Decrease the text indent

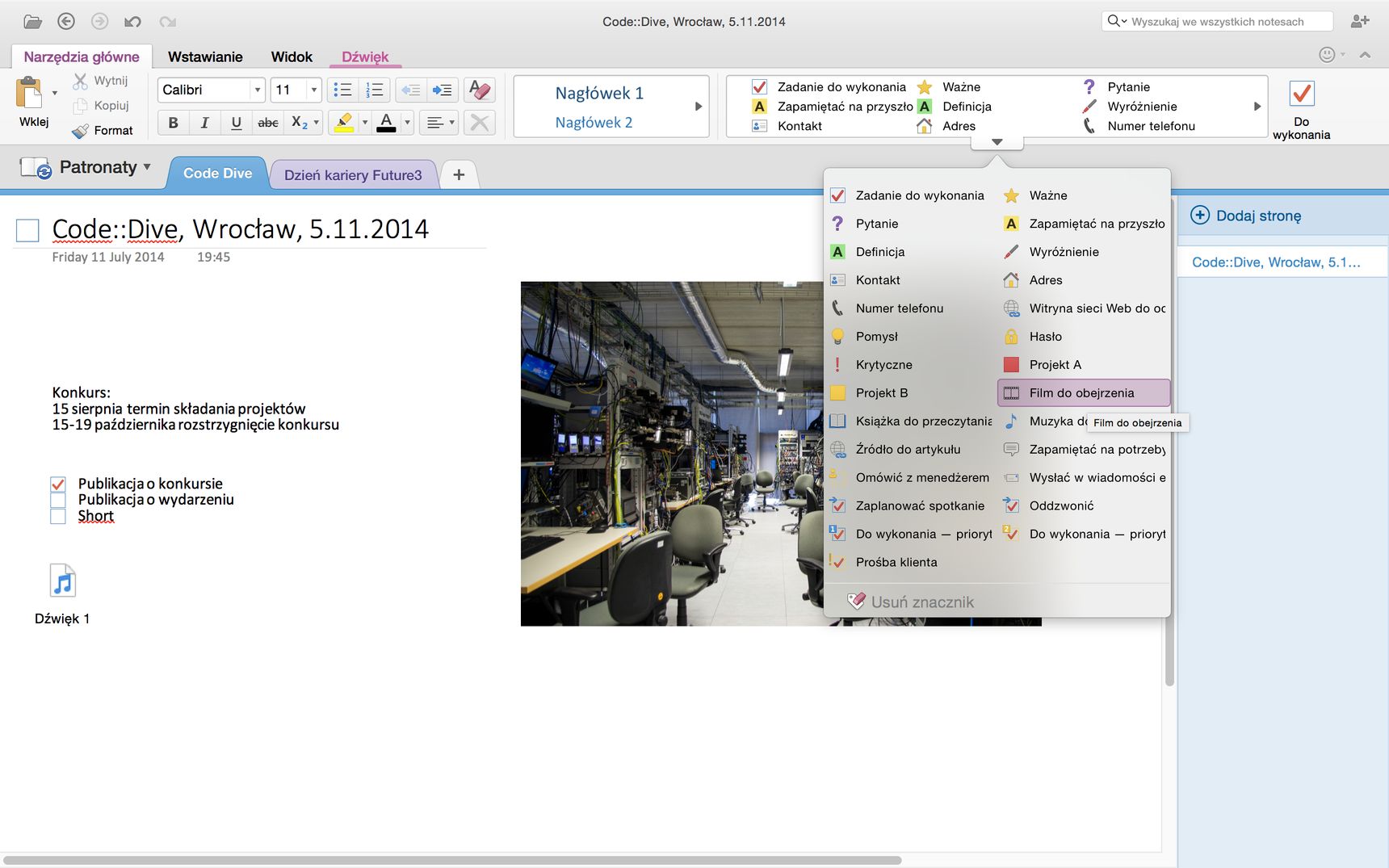[x=411, y=90]
